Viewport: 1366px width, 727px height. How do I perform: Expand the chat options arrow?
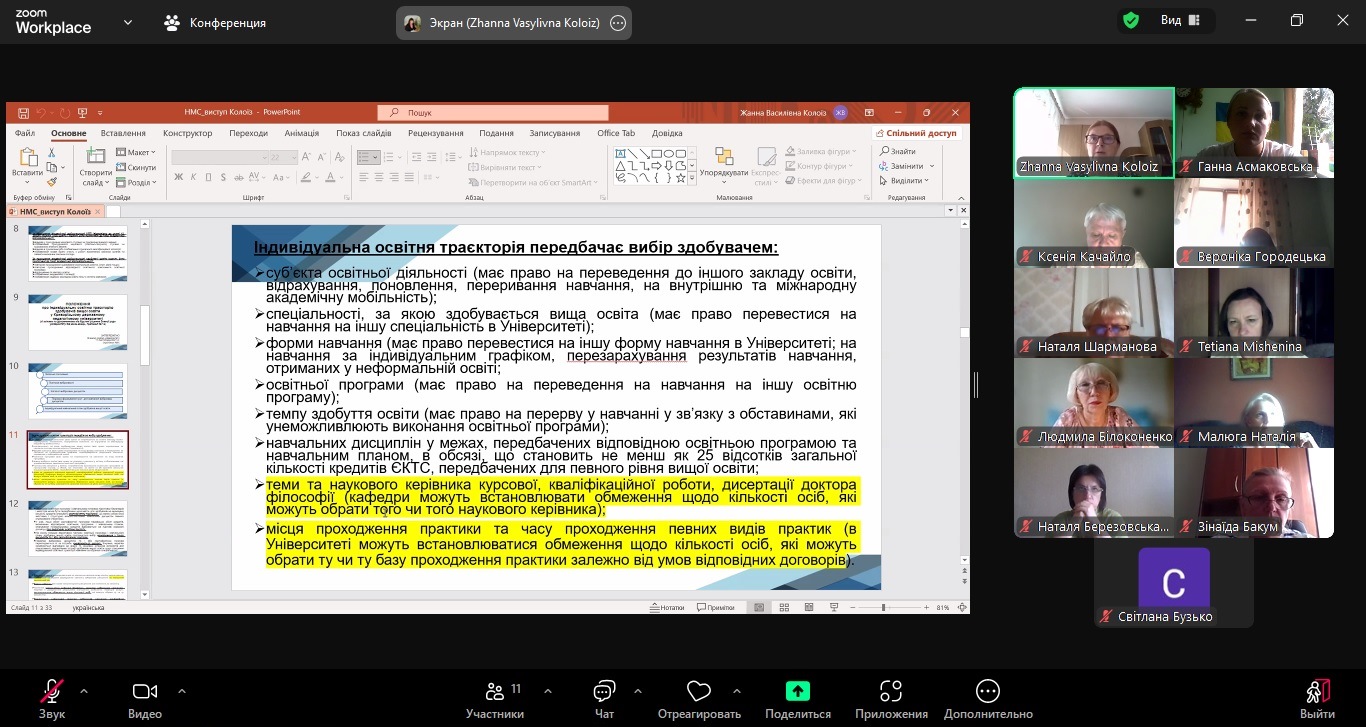pyautogui.click(x=640, y=690)
